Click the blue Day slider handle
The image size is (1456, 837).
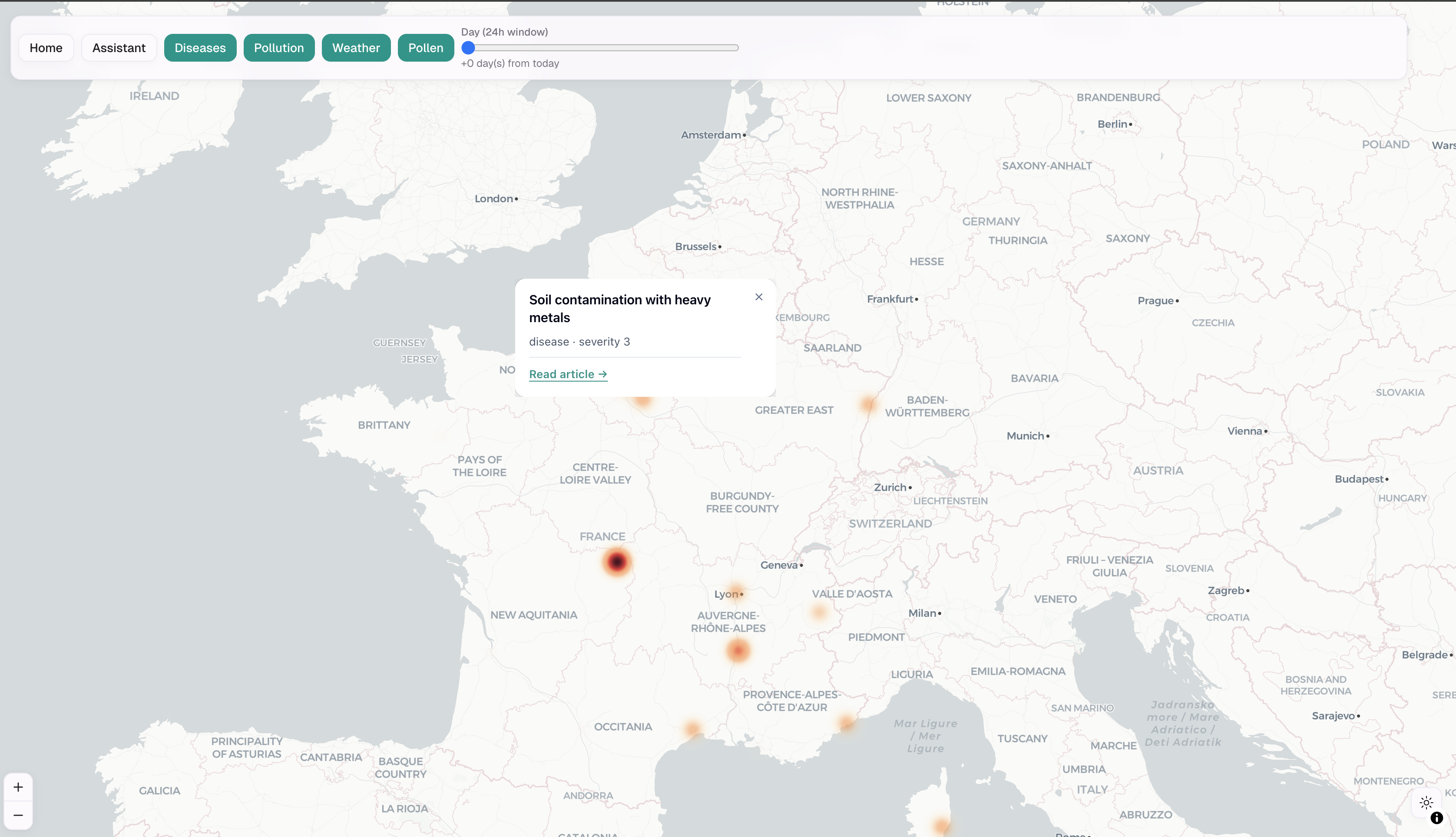coord(468,48)
